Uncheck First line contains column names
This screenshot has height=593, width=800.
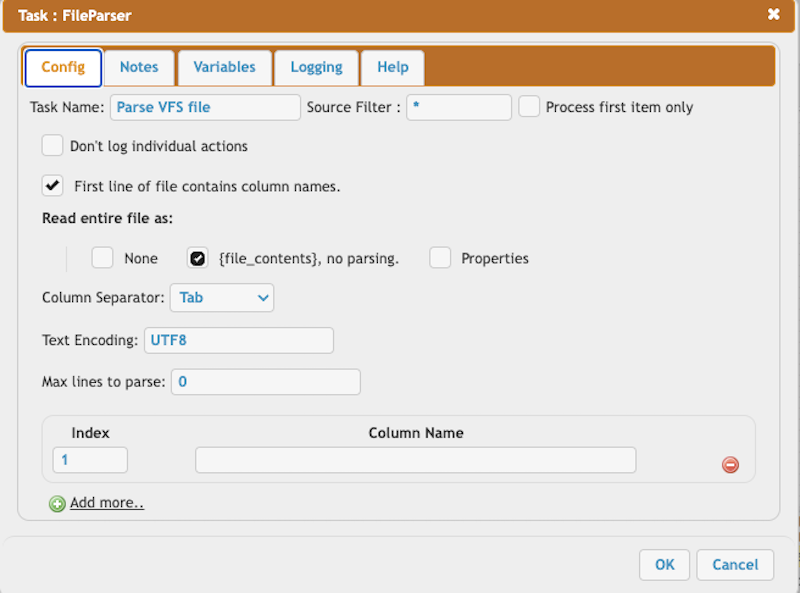53,186
